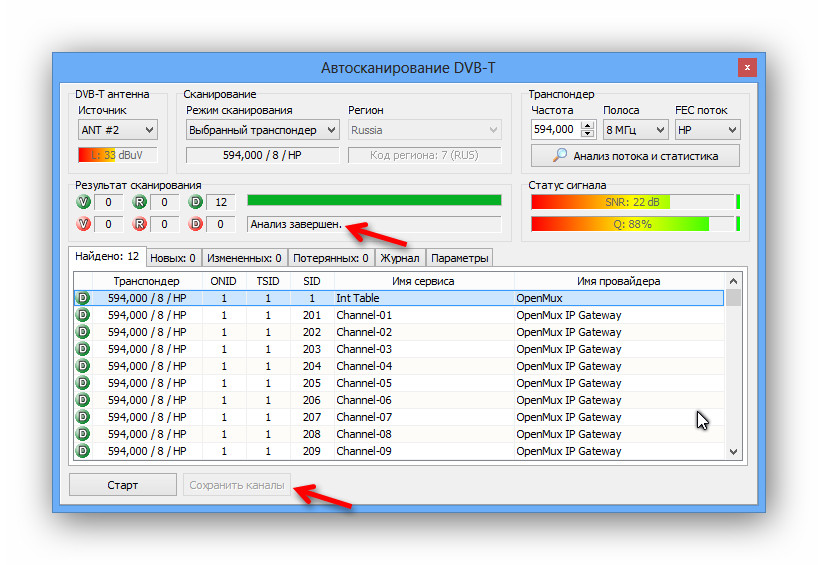
Task: Click the scroll down arrow in channel list
Action: (x=734, y=452)
